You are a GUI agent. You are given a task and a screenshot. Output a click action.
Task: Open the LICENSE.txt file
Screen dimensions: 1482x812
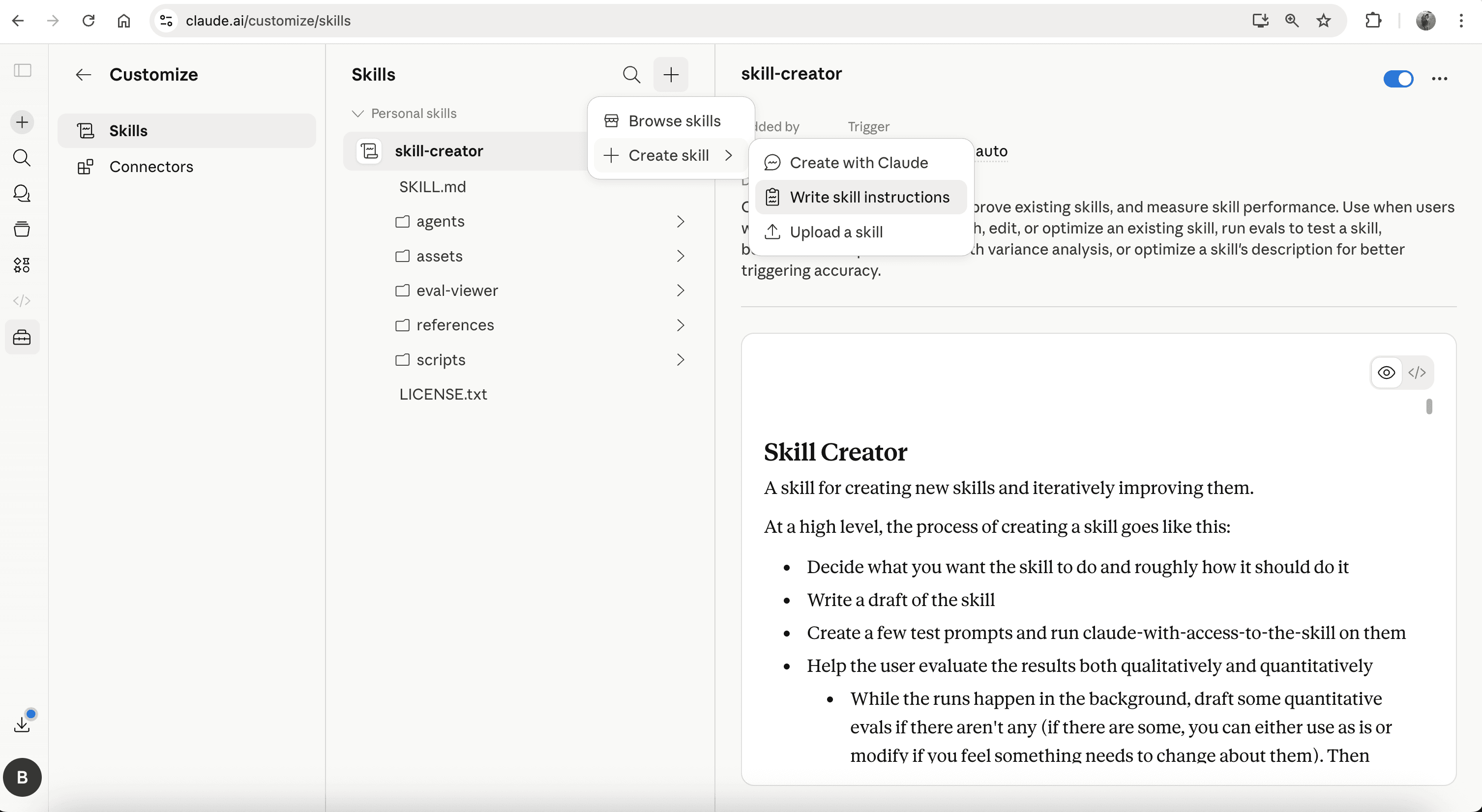[443, 395]
